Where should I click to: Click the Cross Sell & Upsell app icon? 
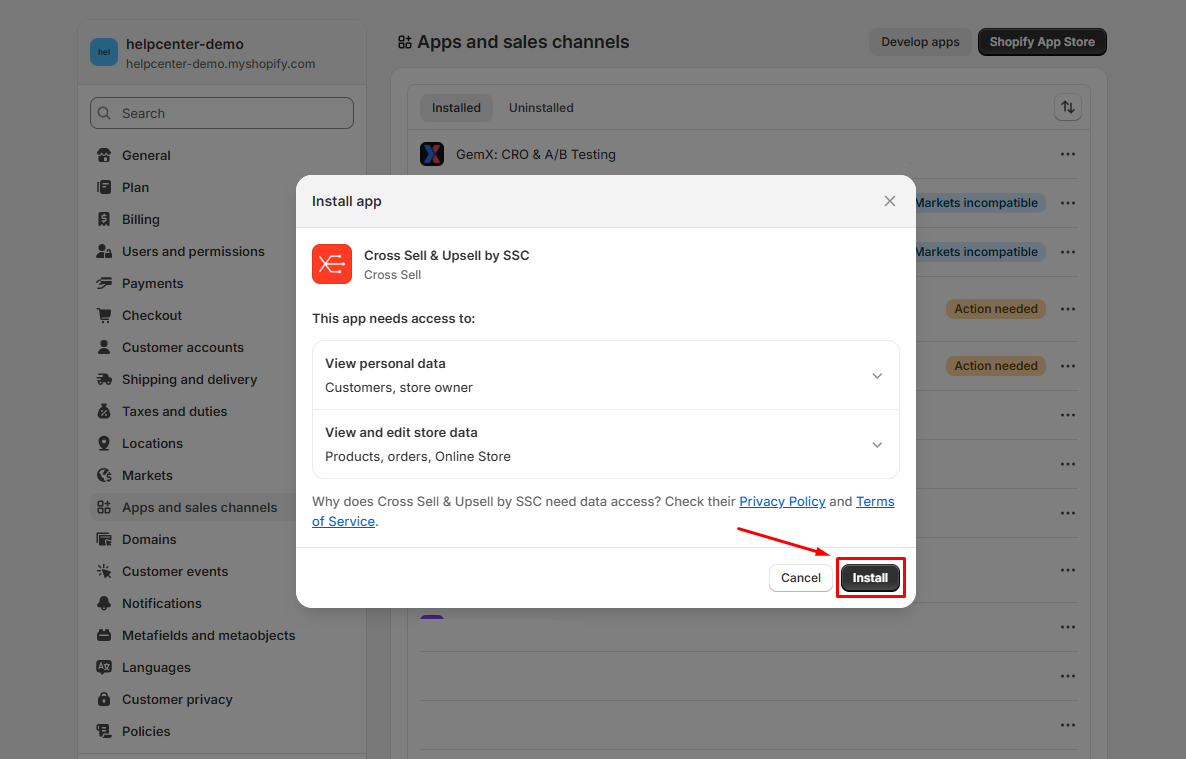tap(332, 264)
